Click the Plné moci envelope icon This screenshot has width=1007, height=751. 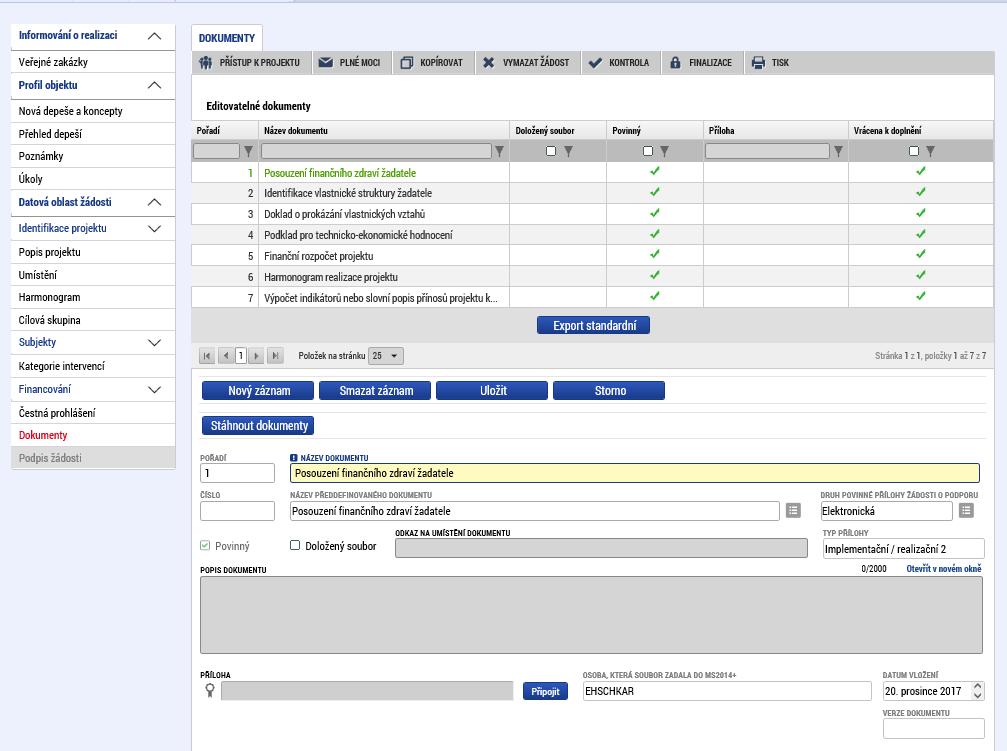326,62
